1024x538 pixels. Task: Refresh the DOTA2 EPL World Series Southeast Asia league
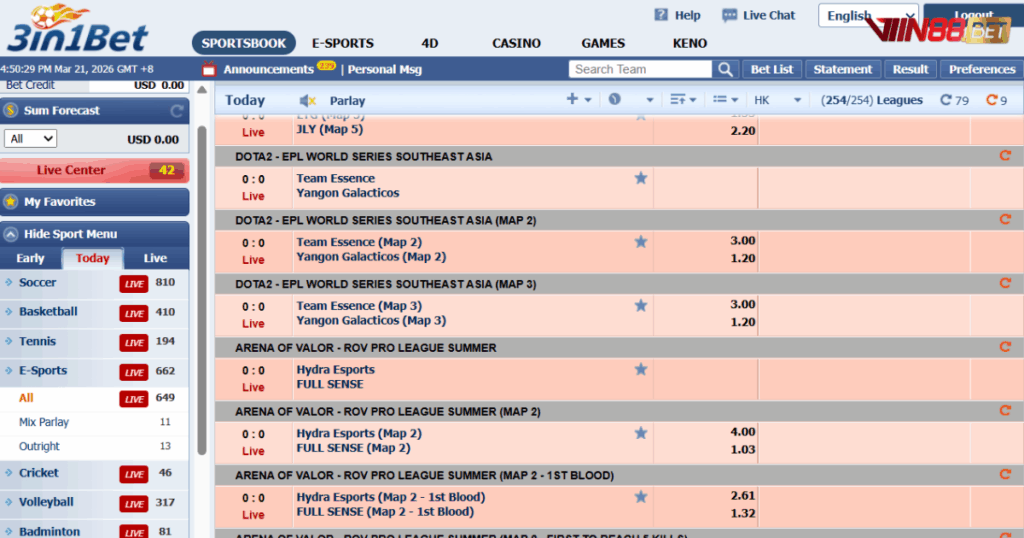tap(1005, 156)
